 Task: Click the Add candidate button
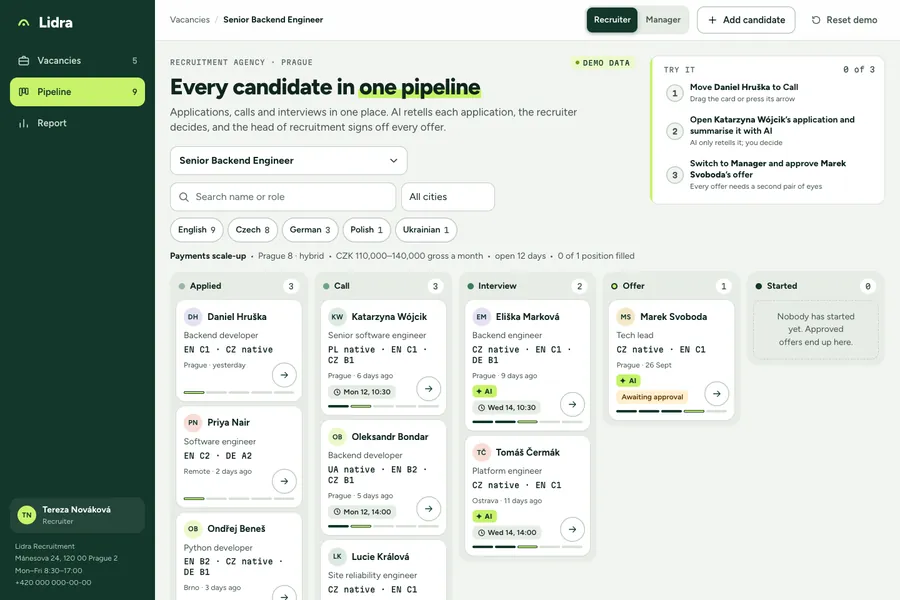point(746,20)
